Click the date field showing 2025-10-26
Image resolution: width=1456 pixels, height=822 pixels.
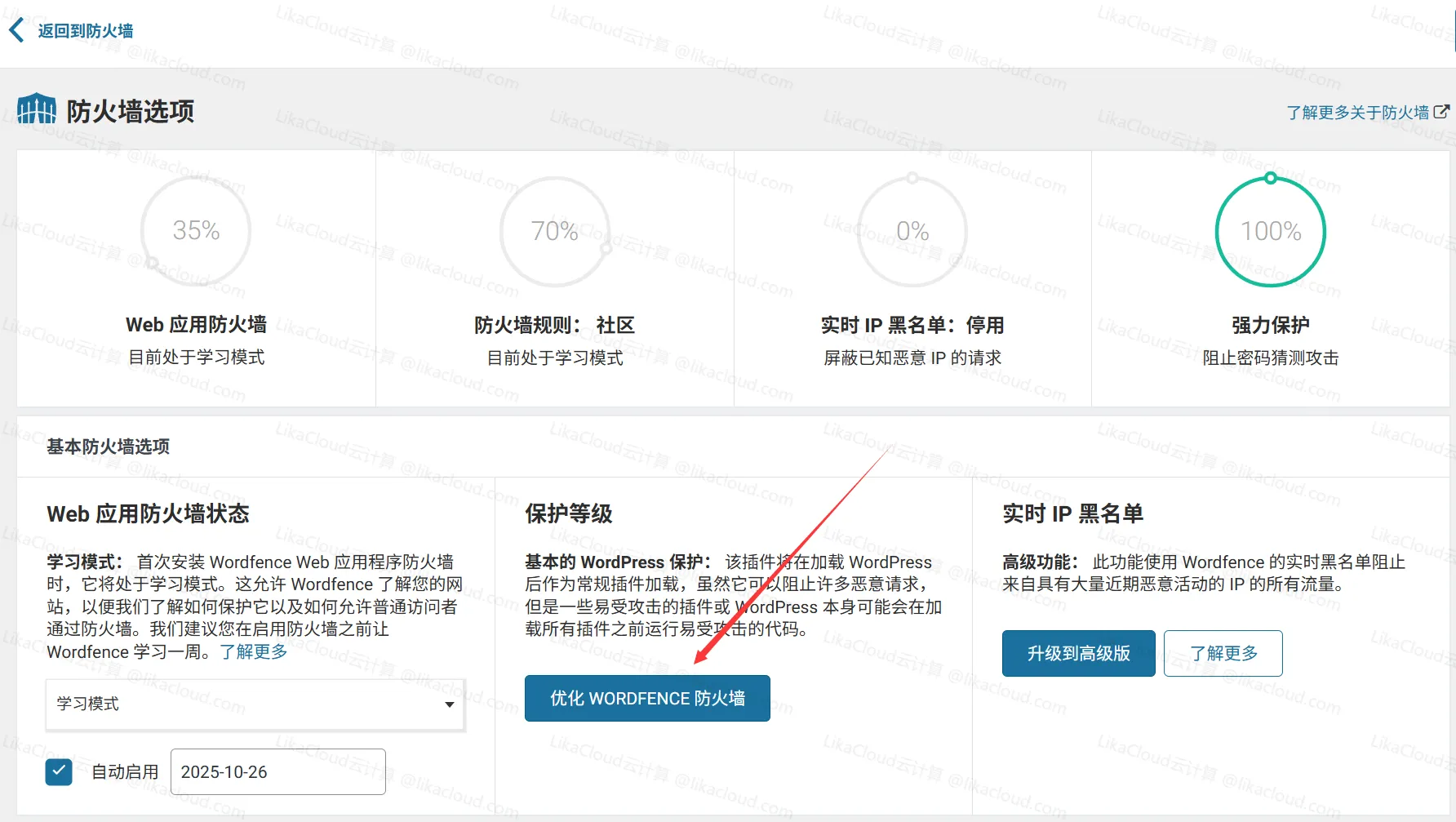tap(277, 771)
